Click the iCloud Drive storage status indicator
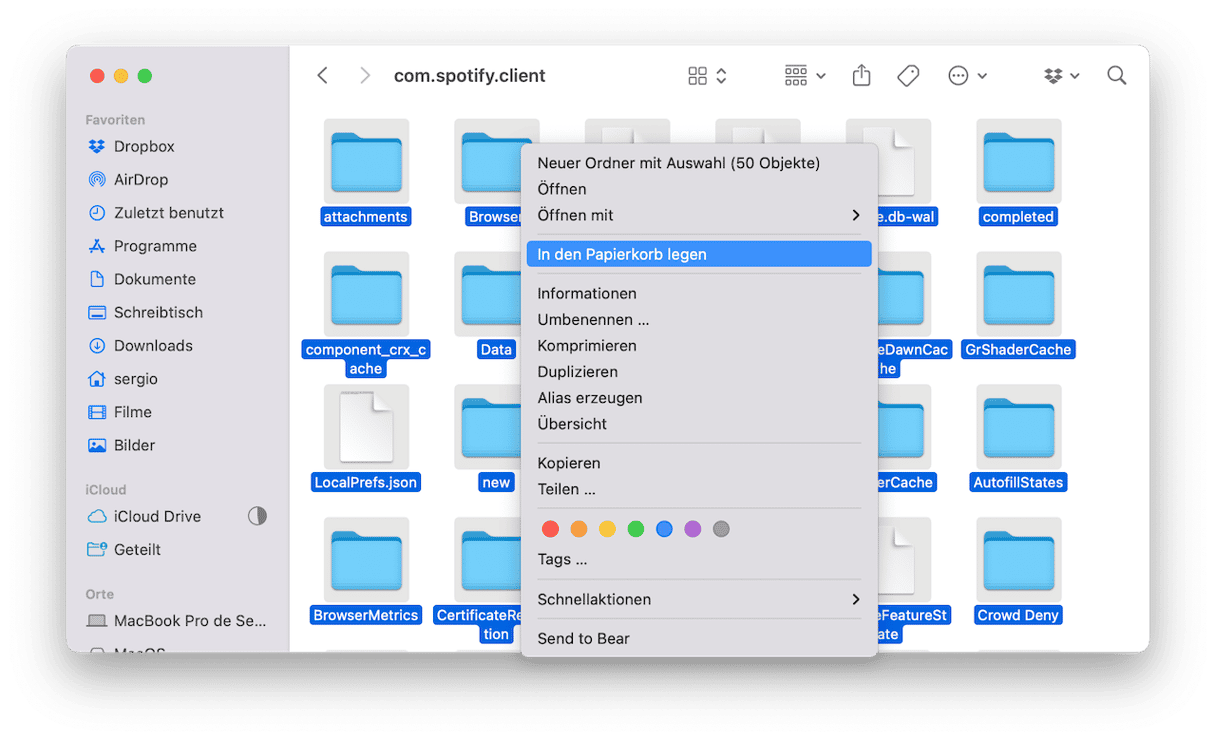Viewport: 1216px width, 740px height. (257, 516)
